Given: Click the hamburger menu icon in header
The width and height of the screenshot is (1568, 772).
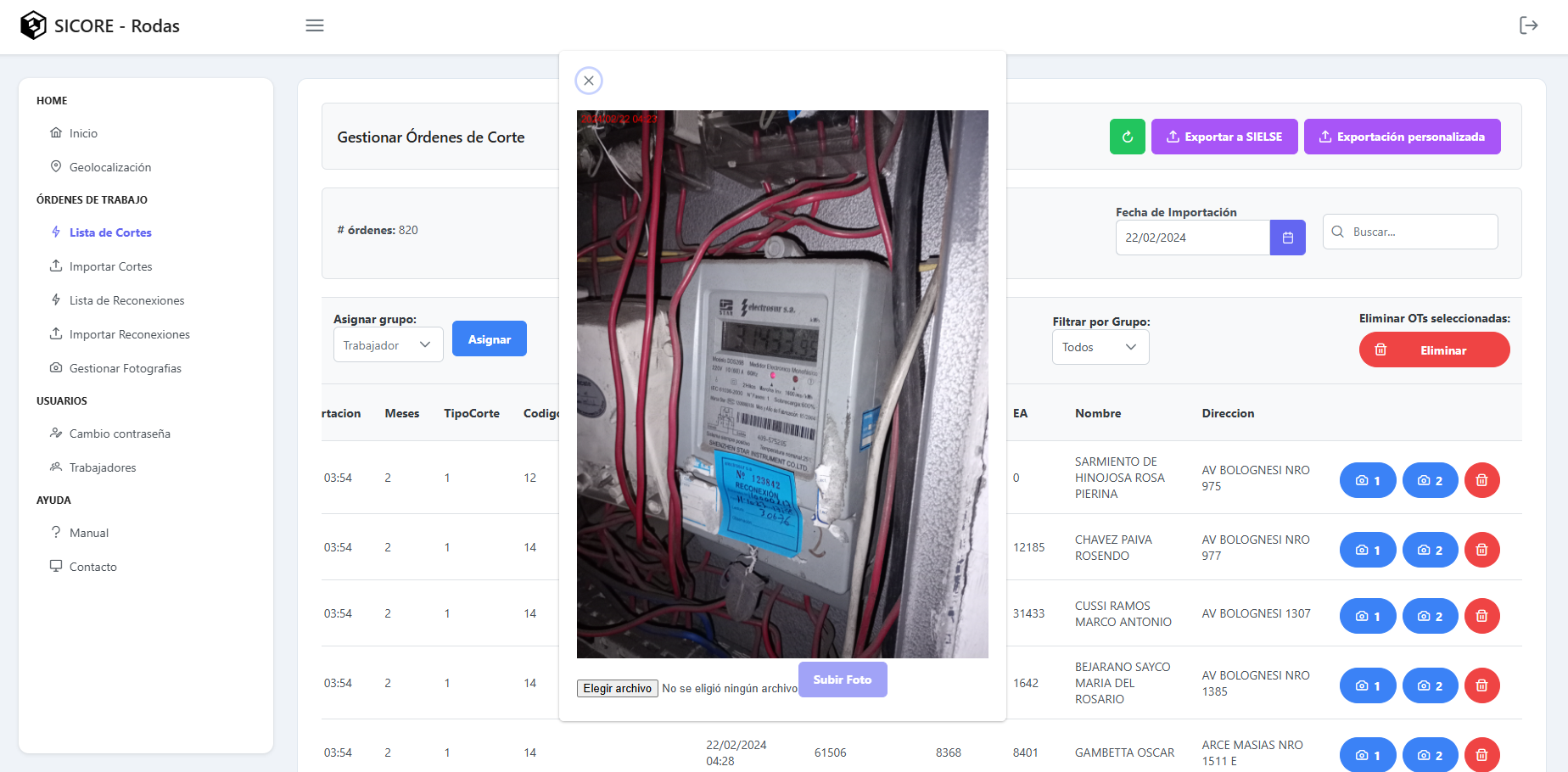Looking at the screenshot, I should 315,25.
